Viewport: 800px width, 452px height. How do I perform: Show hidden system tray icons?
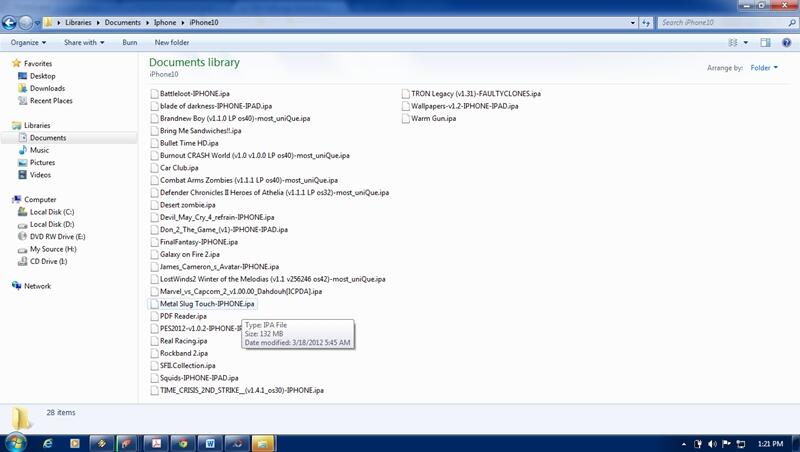pyautogui.click(x=684, y=444)
